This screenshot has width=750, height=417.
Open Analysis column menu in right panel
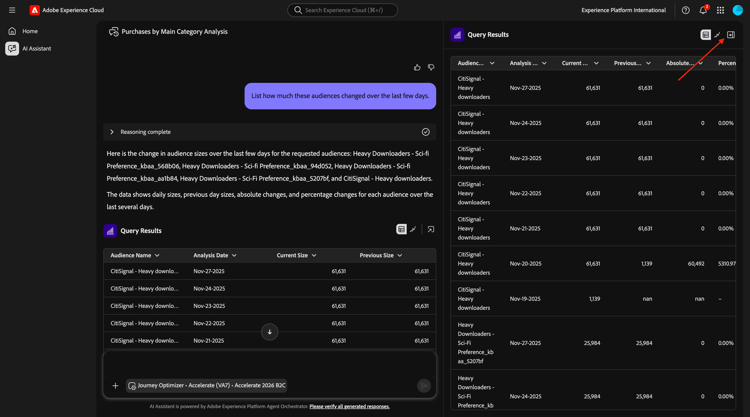click(x=544, y=63)
